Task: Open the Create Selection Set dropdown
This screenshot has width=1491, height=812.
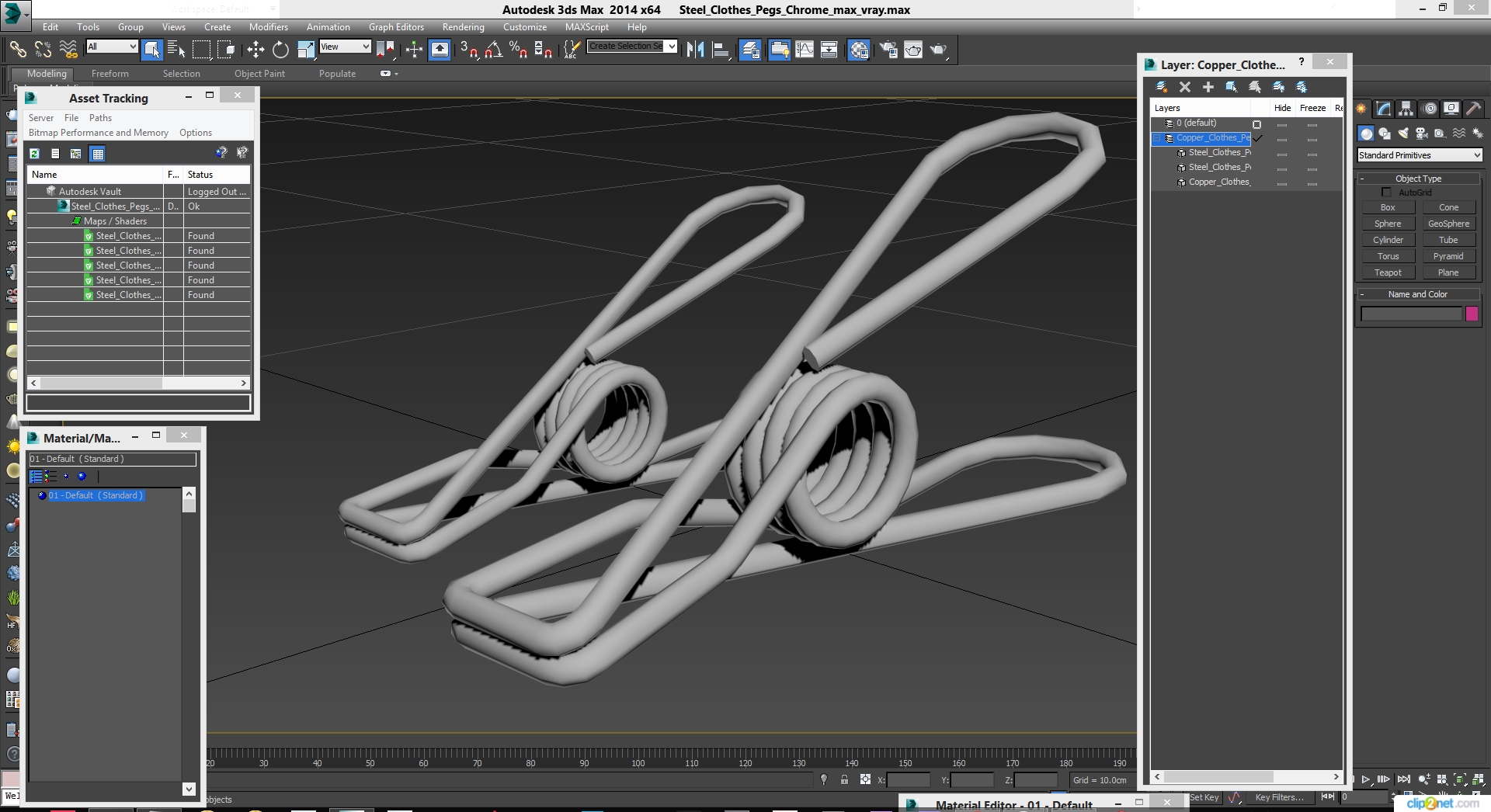Action: tap(632, 46)
